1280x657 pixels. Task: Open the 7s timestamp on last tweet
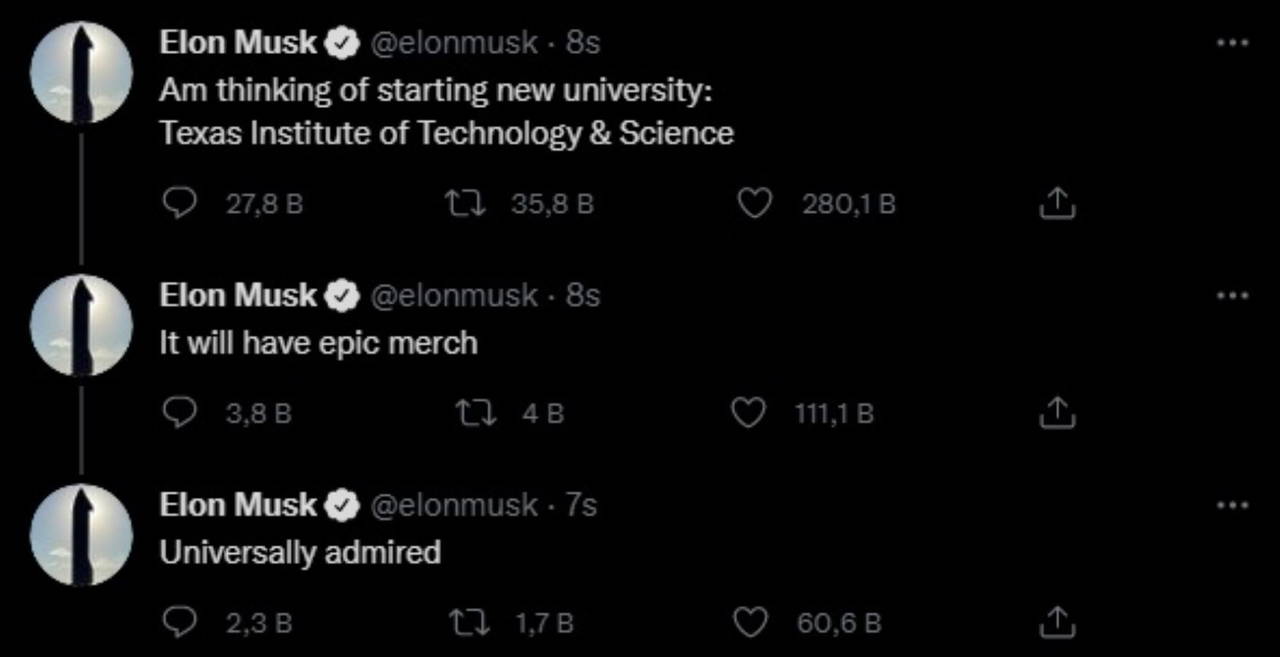pos(581,506)
